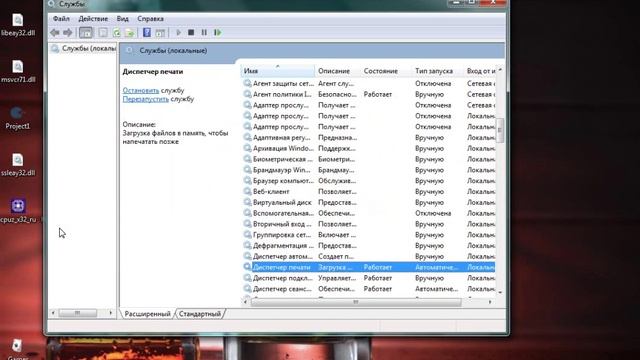This screenshot has height=360, width=640.
Task: Open the Справка menu
Action: pos(151,19)
